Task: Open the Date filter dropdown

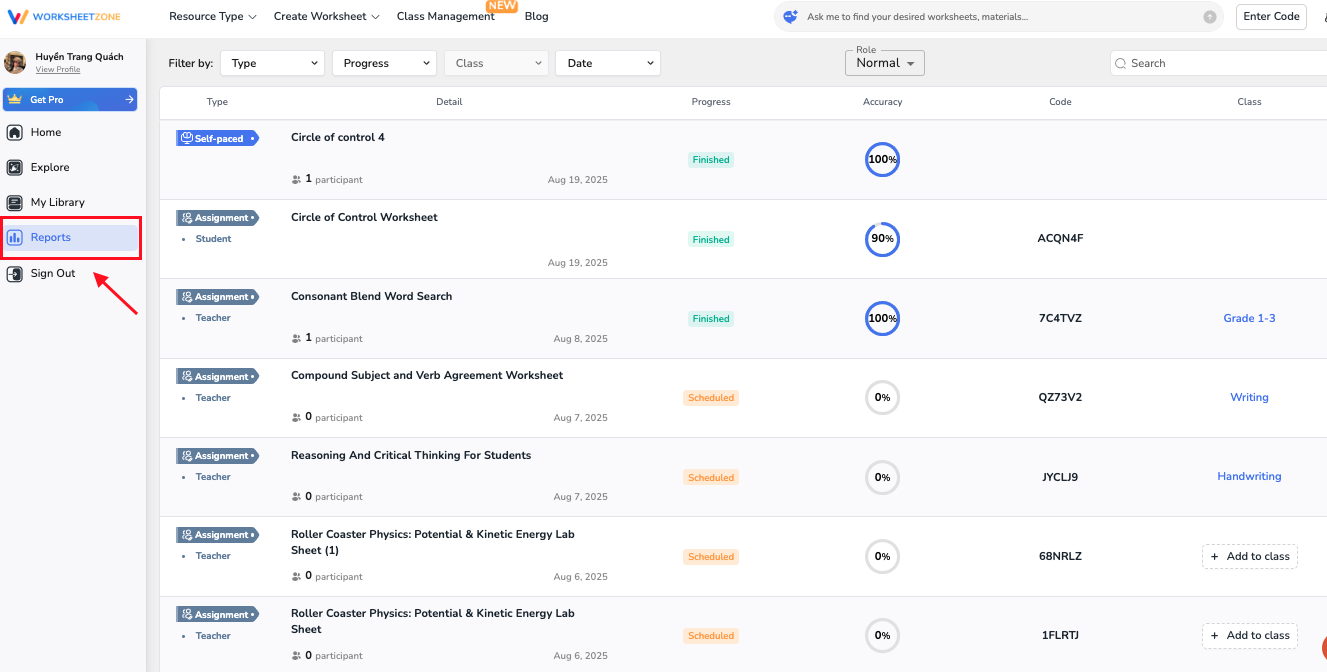Action: (x=609, y=63)
